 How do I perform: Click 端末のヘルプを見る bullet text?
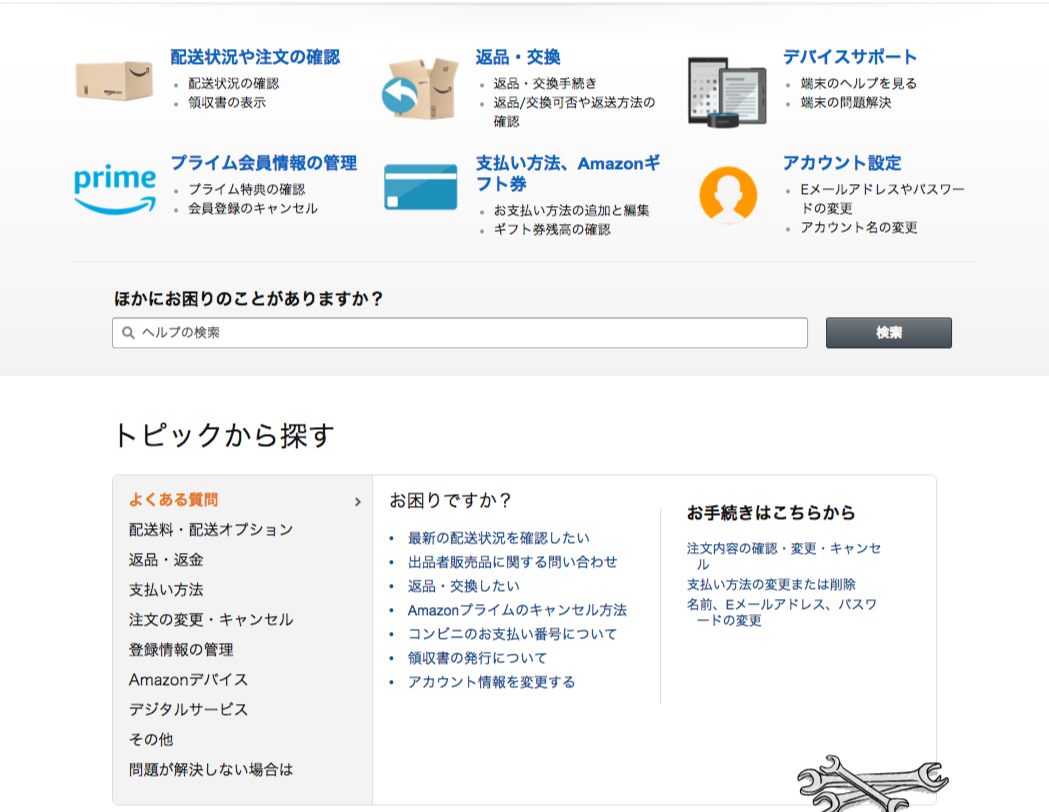[859, 84]
